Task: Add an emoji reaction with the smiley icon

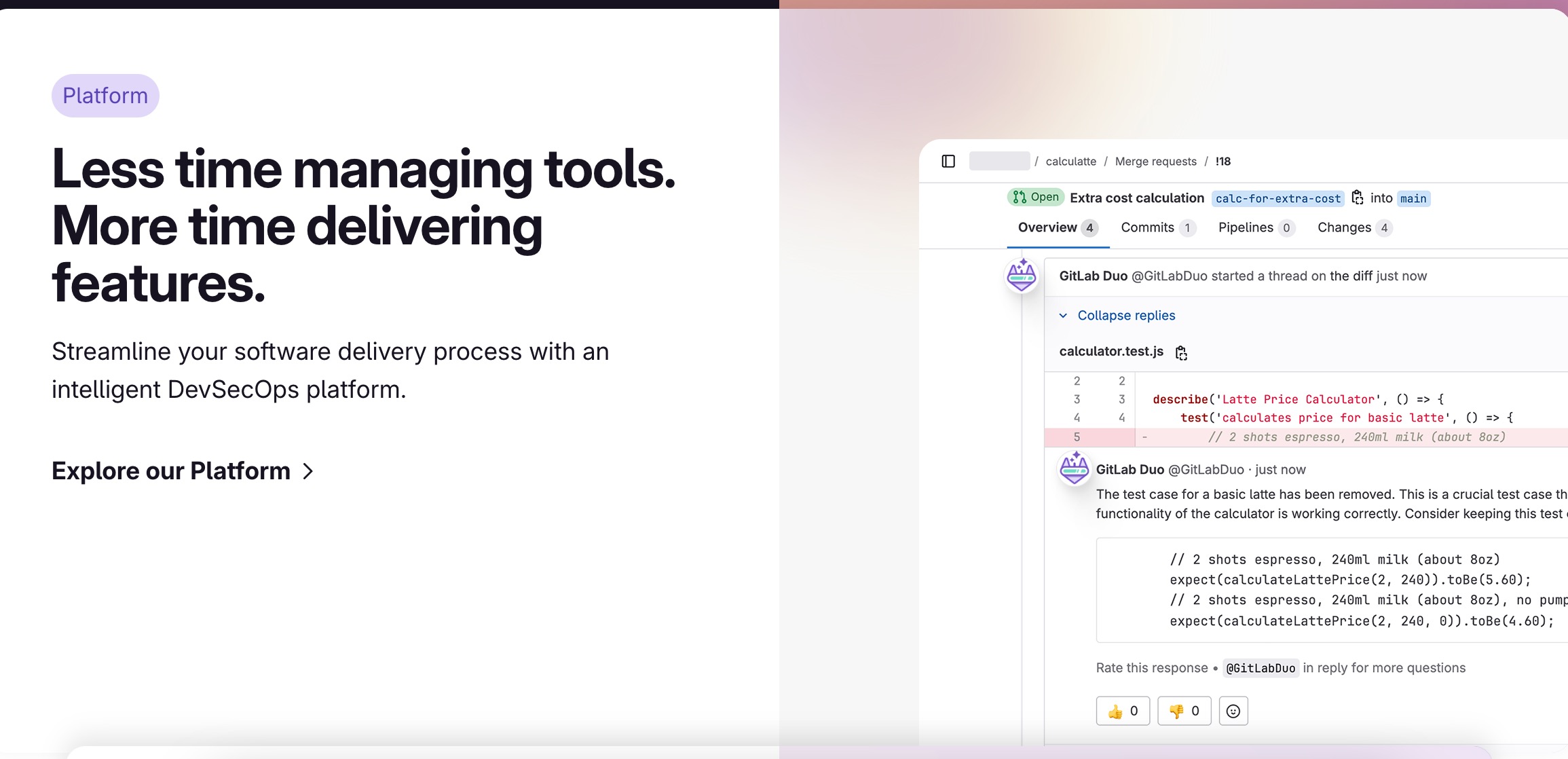Action: point(1233,711)
